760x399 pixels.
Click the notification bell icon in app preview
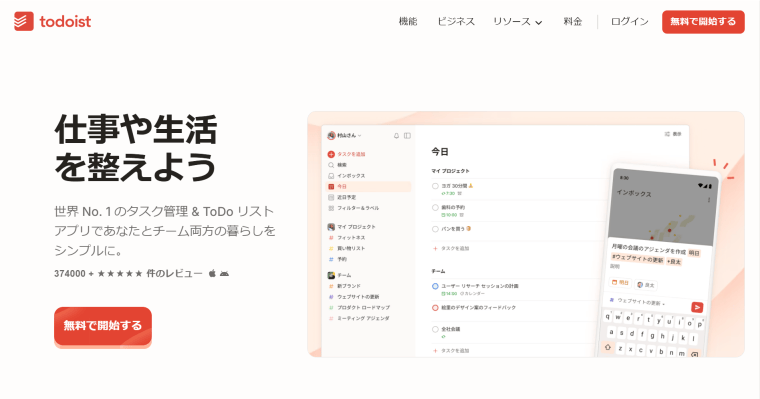tap(396, 136)
